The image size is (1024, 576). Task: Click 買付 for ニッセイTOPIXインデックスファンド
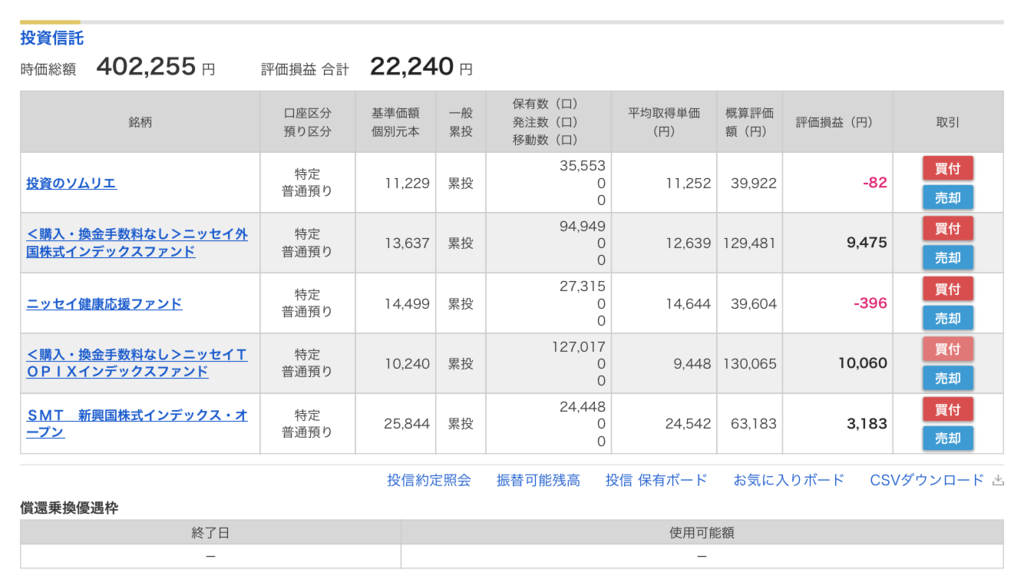(948, 349)
